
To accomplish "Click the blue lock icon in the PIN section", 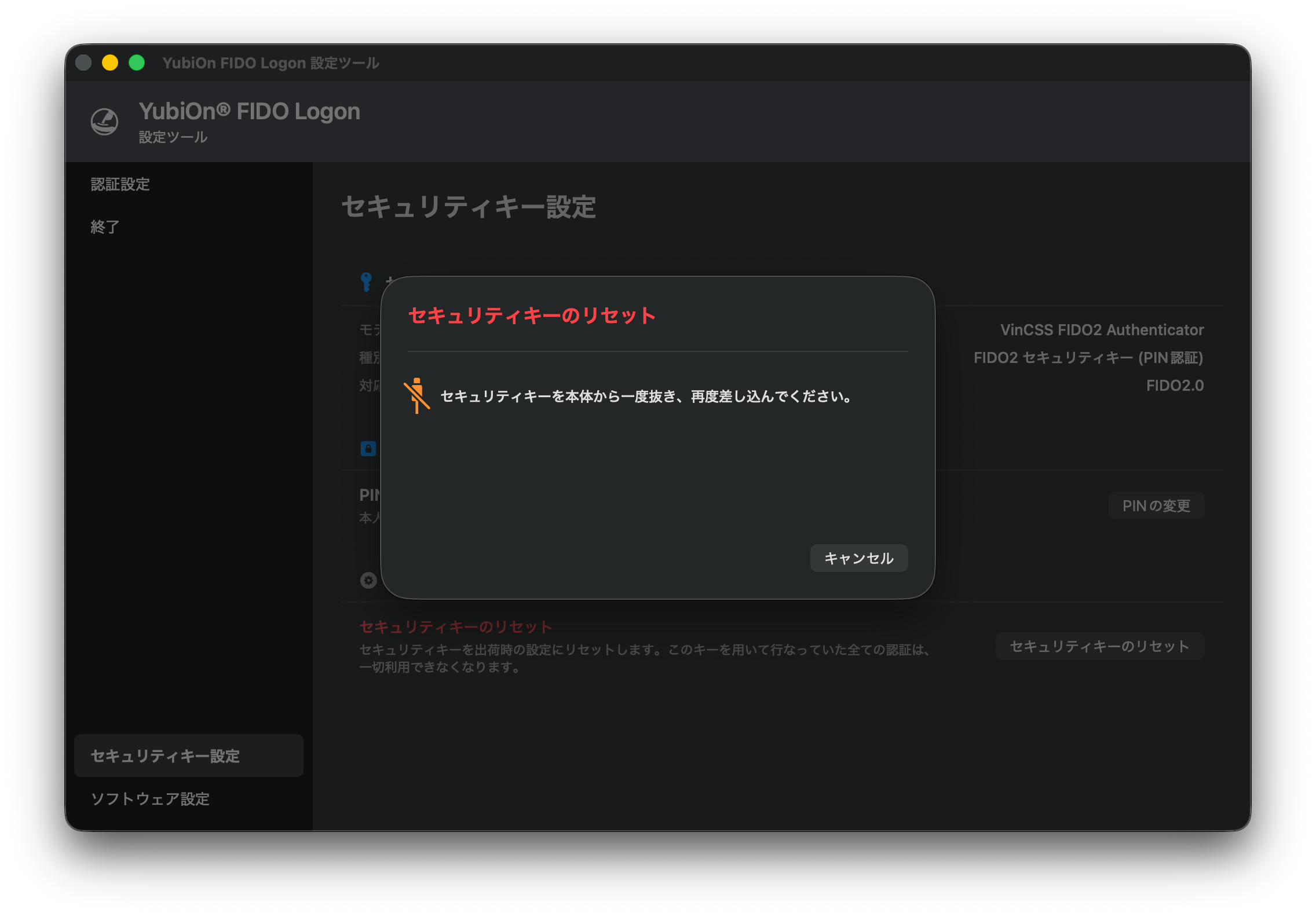I will [x=368, y=448].
